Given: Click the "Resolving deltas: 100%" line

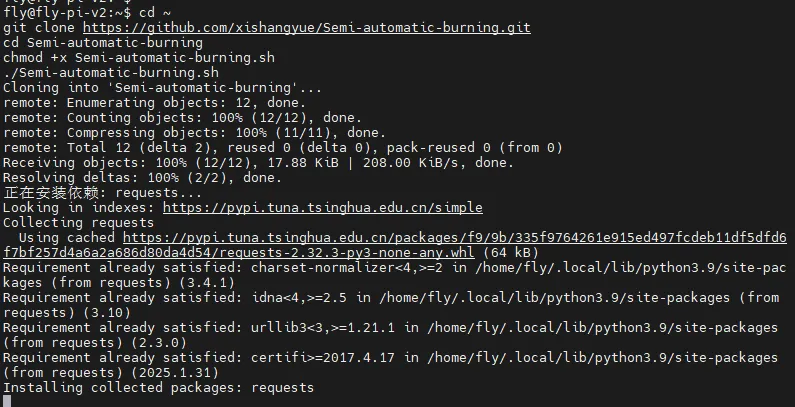Looking at the screenshot, I should coord(142,178).
